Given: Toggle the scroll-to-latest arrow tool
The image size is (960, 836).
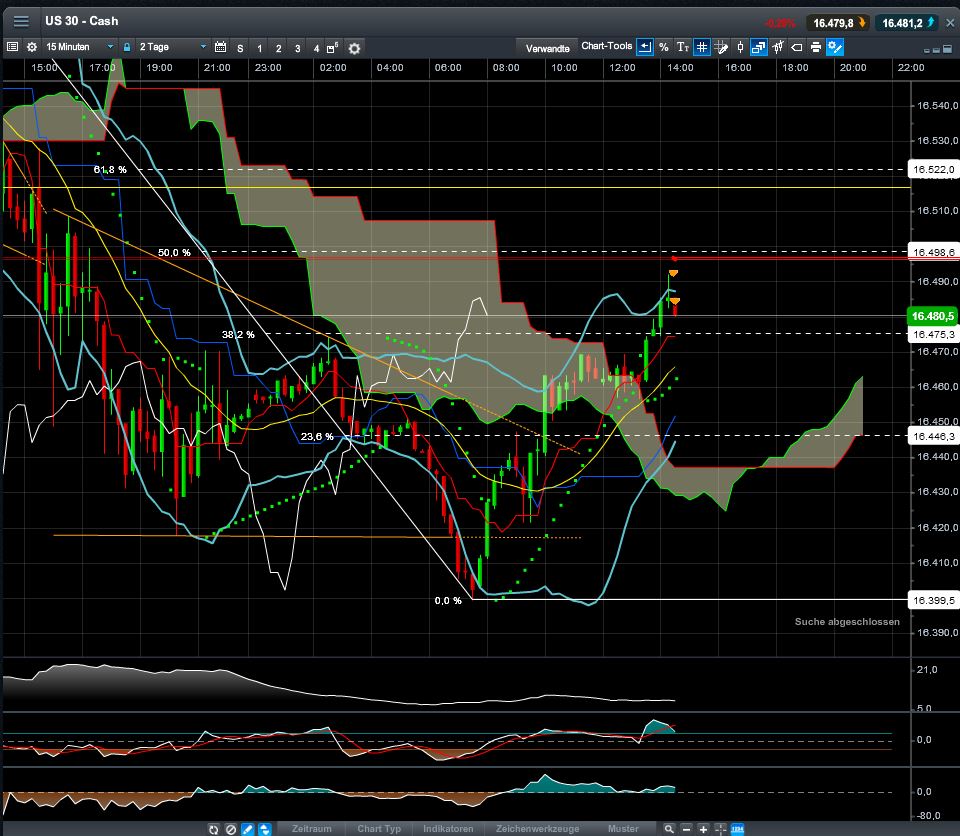Looking at the screenshot, I should pyautogui.click(x=645, y=47).
